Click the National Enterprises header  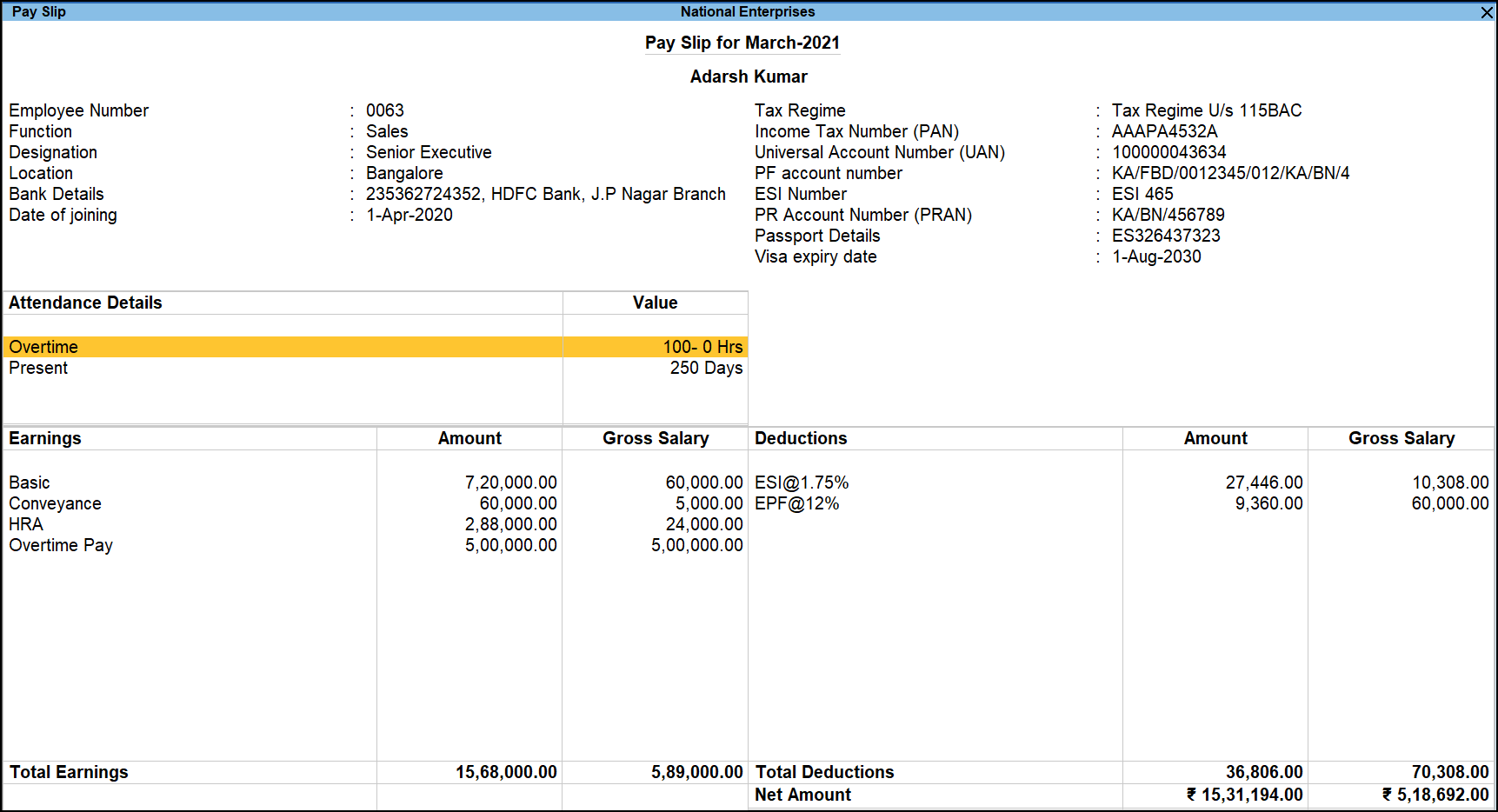point(748,11)
